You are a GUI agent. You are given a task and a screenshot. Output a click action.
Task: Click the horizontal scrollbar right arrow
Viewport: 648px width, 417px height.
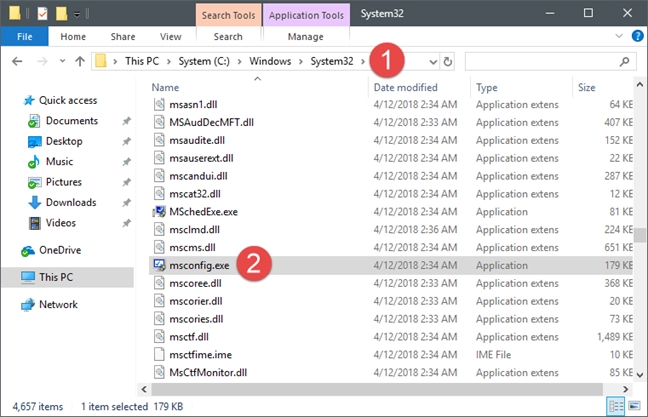[625, 389]
